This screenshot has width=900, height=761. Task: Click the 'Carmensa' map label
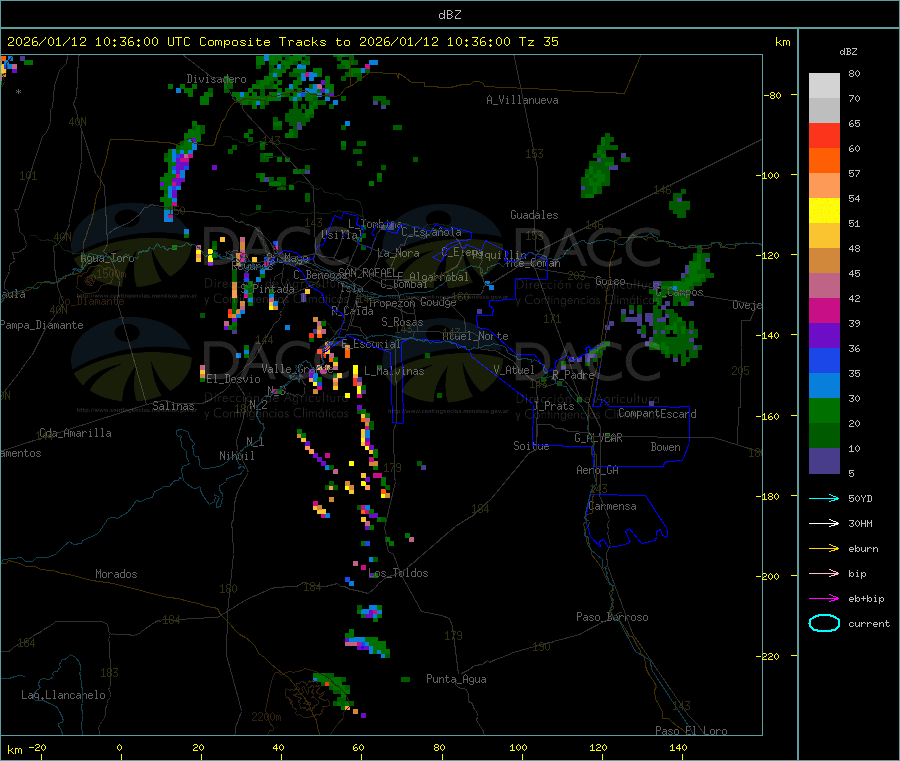click(x=612, y=506)
